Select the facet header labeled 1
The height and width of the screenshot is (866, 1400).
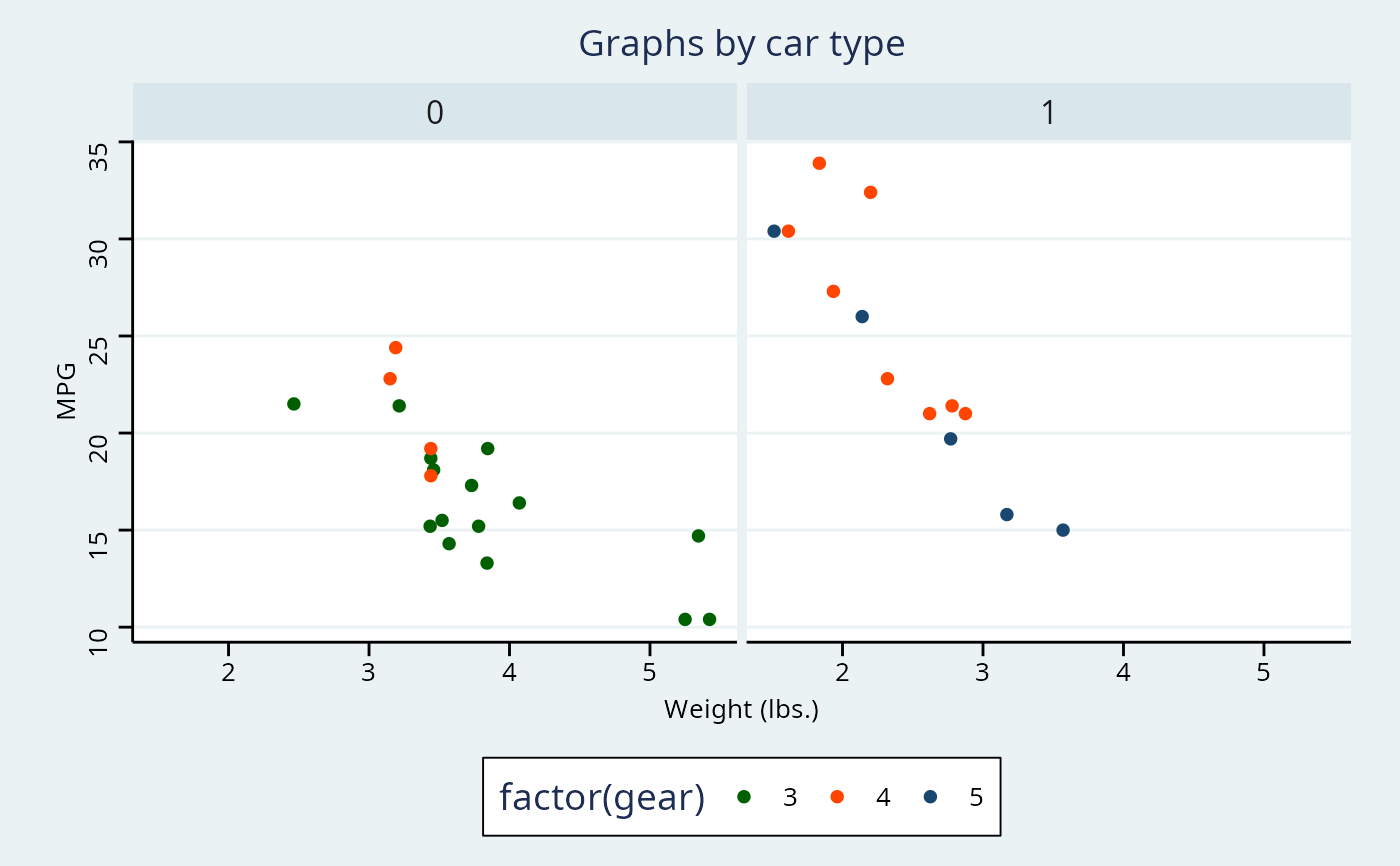pos(1049,113)
